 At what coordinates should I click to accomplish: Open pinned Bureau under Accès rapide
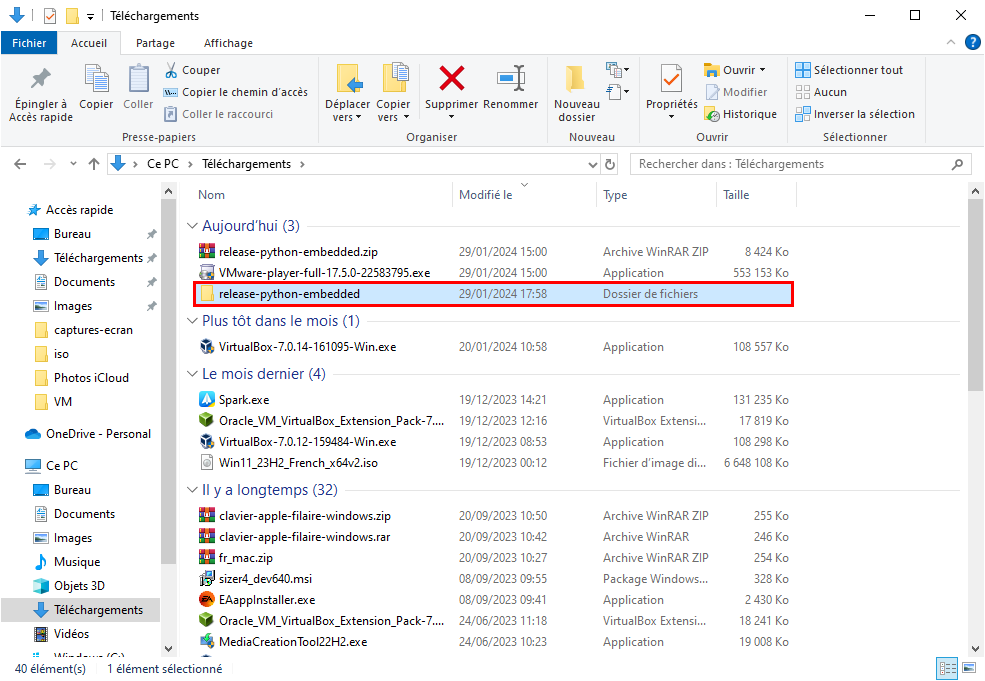tap(72, 234)
